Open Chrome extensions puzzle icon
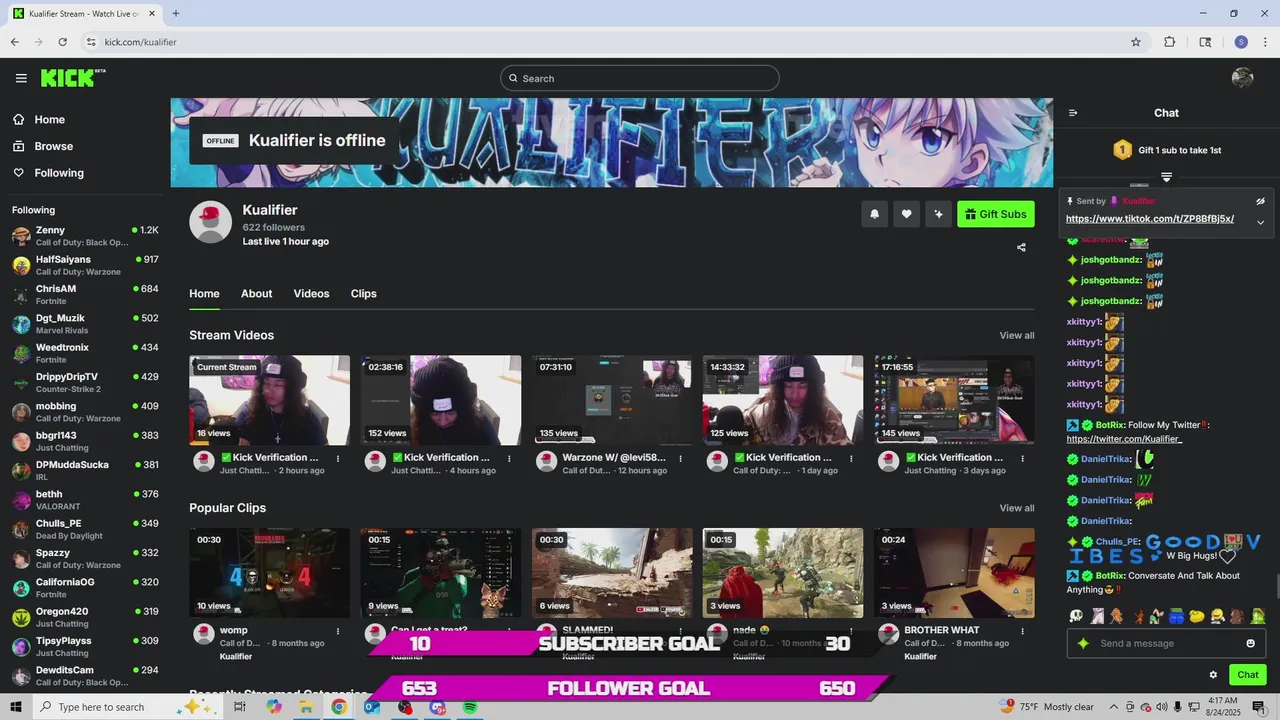This screenshot has height=720, width=1280. coord(1170,42)
